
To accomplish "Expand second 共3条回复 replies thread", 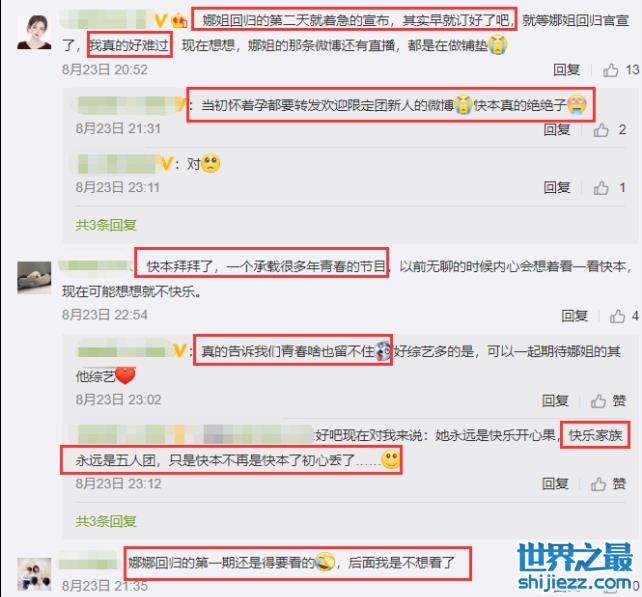I will tap(106, 521).
